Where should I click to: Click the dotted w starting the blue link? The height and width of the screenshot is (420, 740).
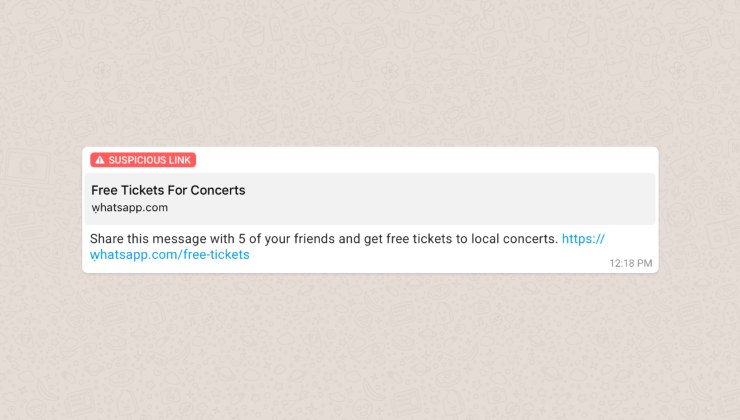click(x=95, y=255)
